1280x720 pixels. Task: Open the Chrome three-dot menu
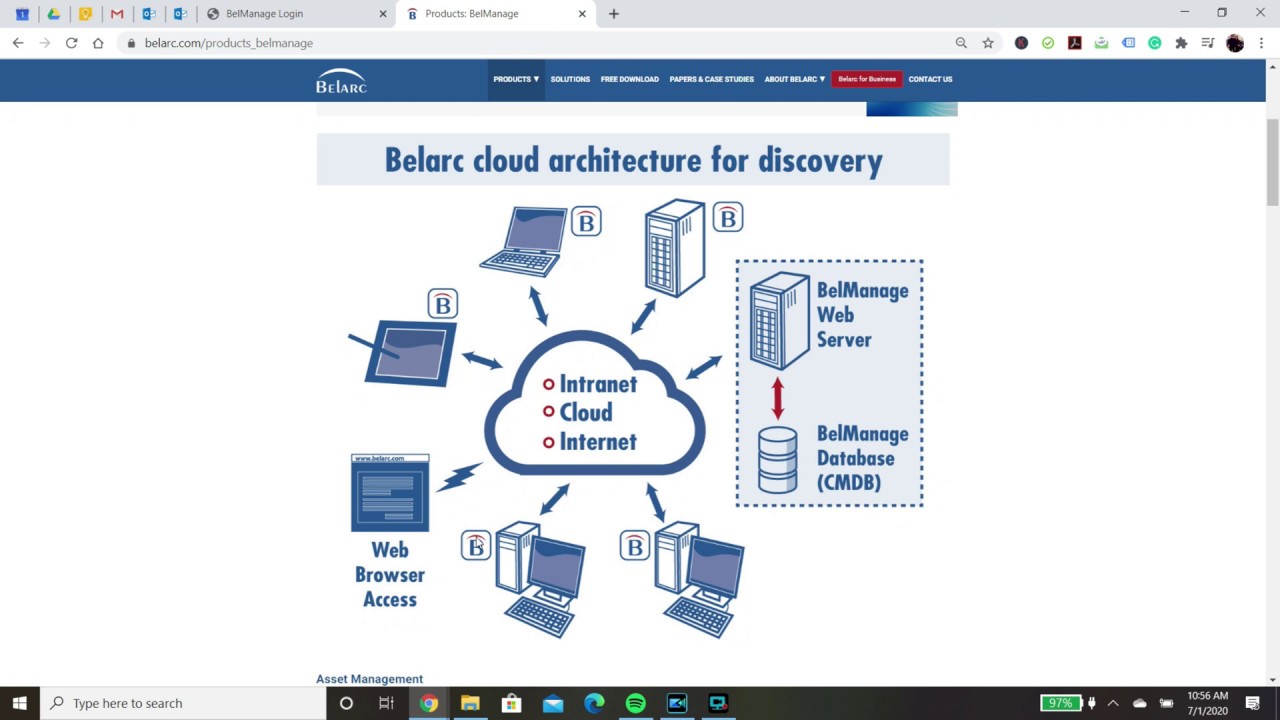pos(1261,43)
